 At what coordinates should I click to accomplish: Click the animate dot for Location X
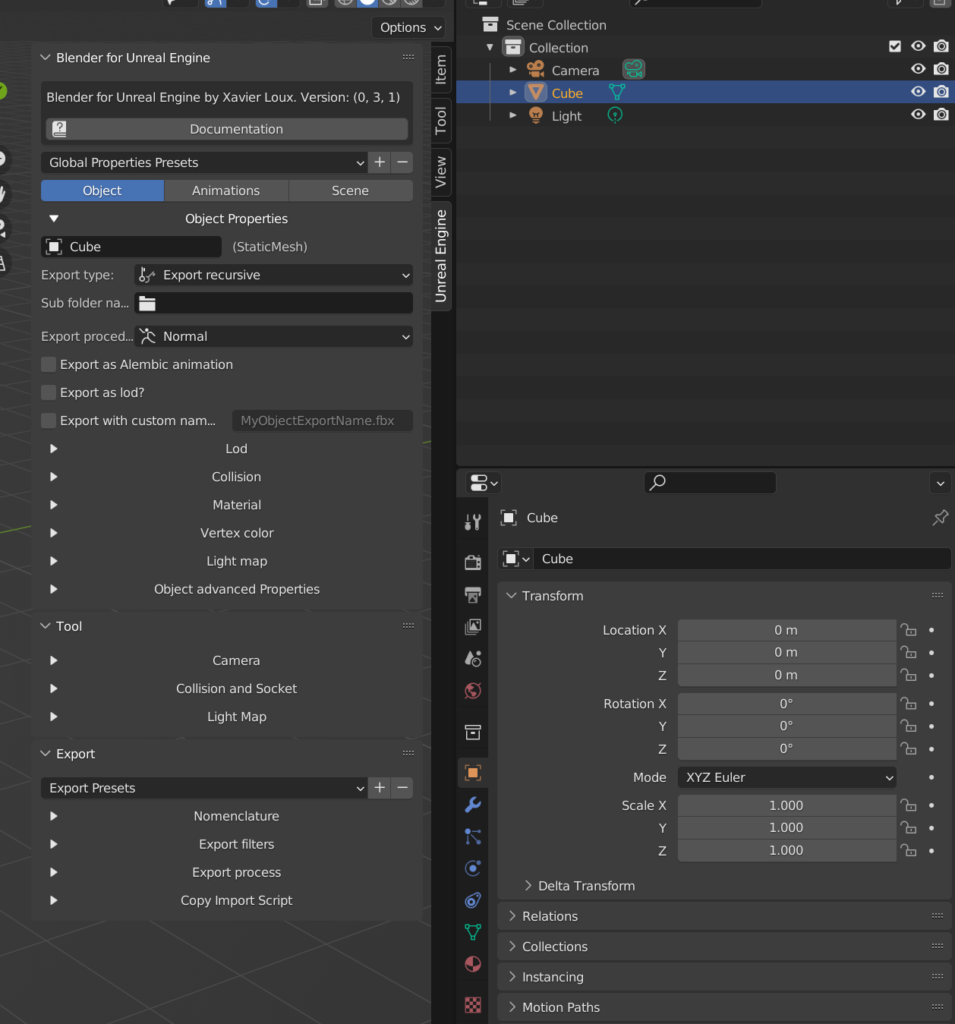coord(931,630)
